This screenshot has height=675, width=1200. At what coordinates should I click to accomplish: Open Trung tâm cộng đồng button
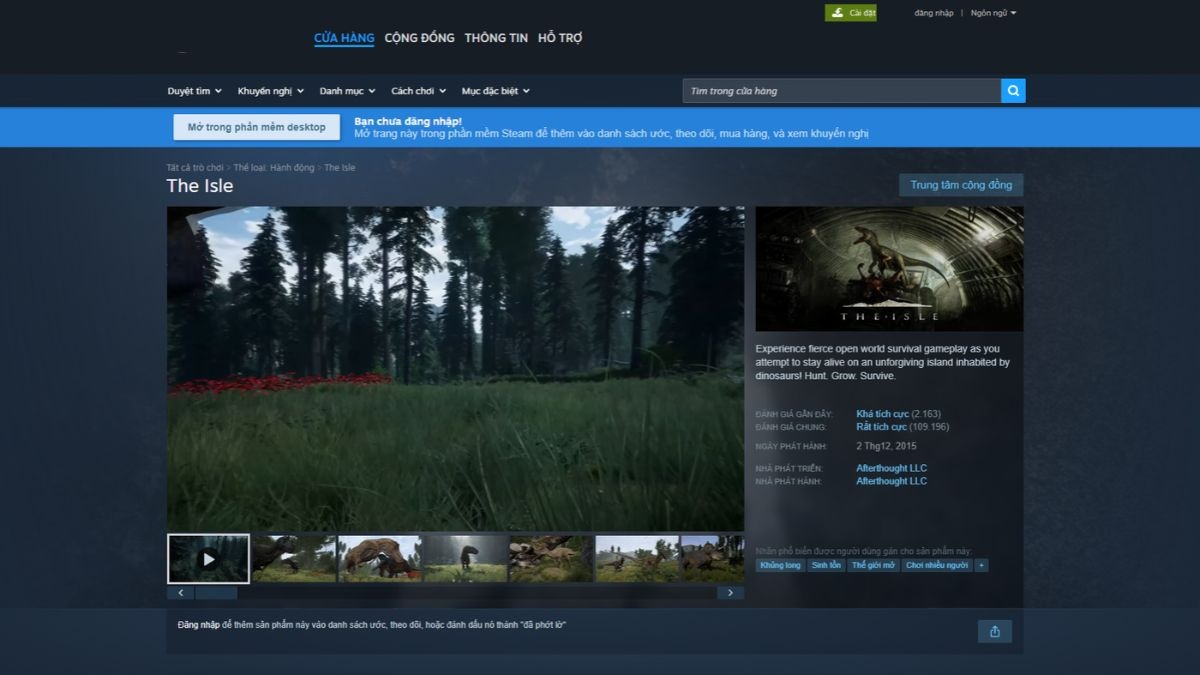961,185
